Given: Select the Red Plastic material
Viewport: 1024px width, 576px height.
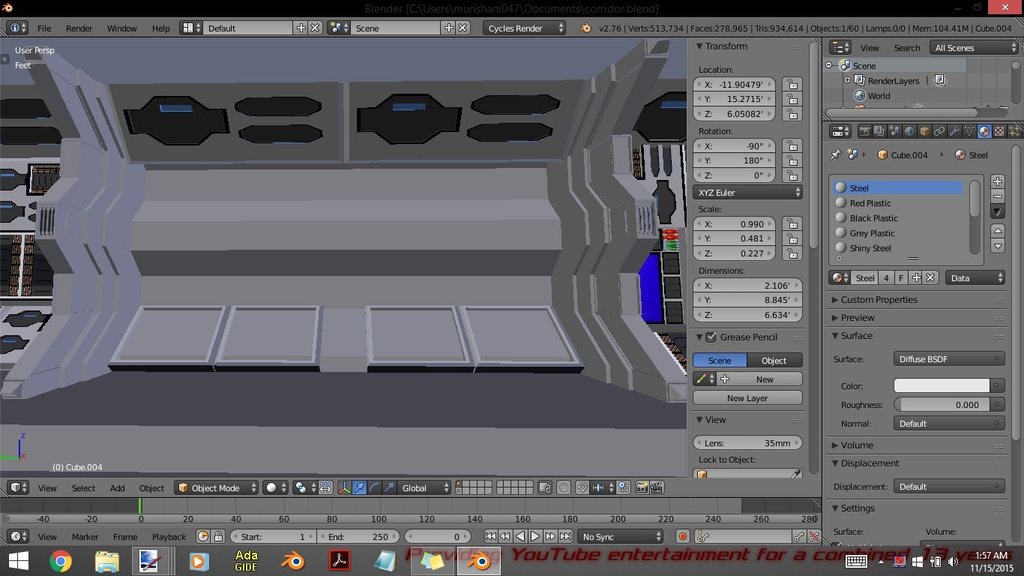Looking at the screenshot, I should point(870,203).
